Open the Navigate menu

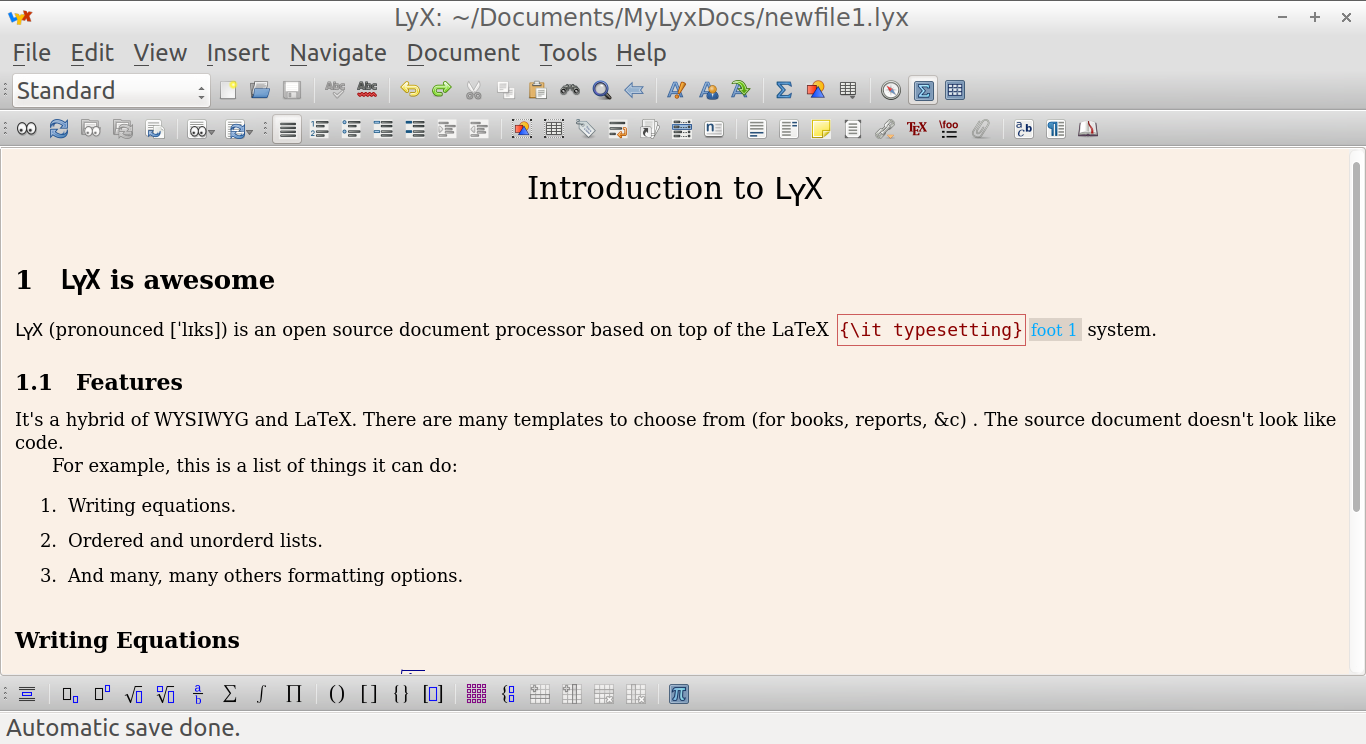pyautogui.click(x=338, y=53)
